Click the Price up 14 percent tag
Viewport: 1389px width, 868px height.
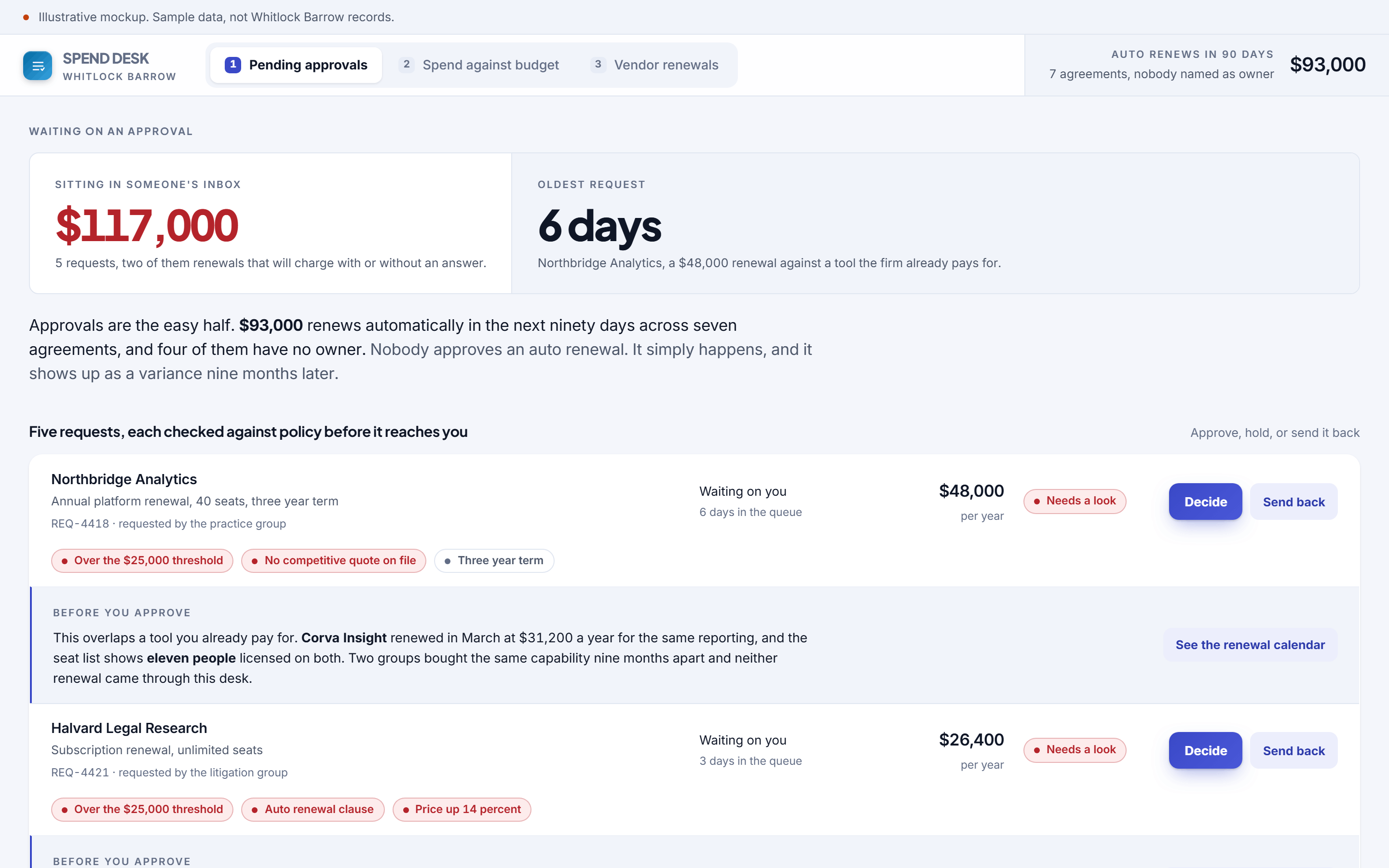pyautogui.click(x=462, y=810)
